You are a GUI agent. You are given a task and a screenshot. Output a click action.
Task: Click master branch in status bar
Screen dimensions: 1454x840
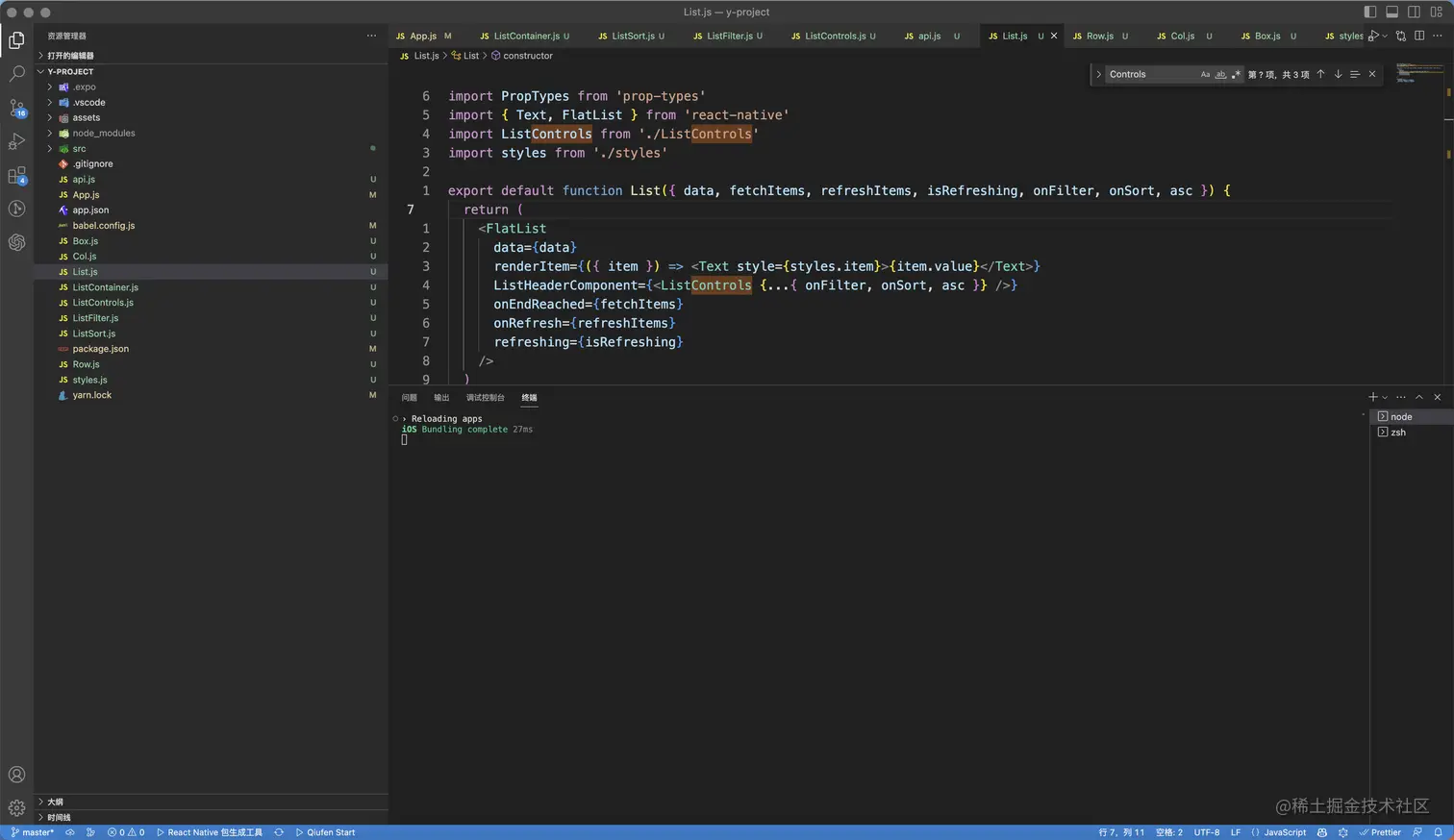(33, 832)
